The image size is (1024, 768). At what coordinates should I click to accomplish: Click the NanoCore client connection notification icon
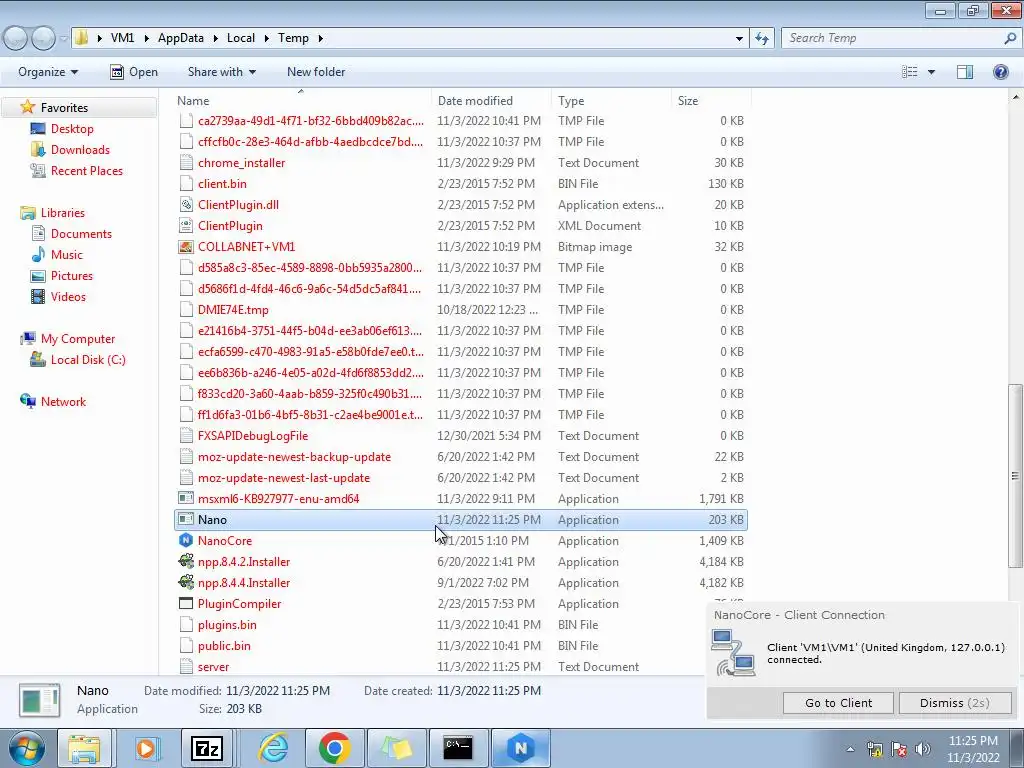(x=733, y=653)
